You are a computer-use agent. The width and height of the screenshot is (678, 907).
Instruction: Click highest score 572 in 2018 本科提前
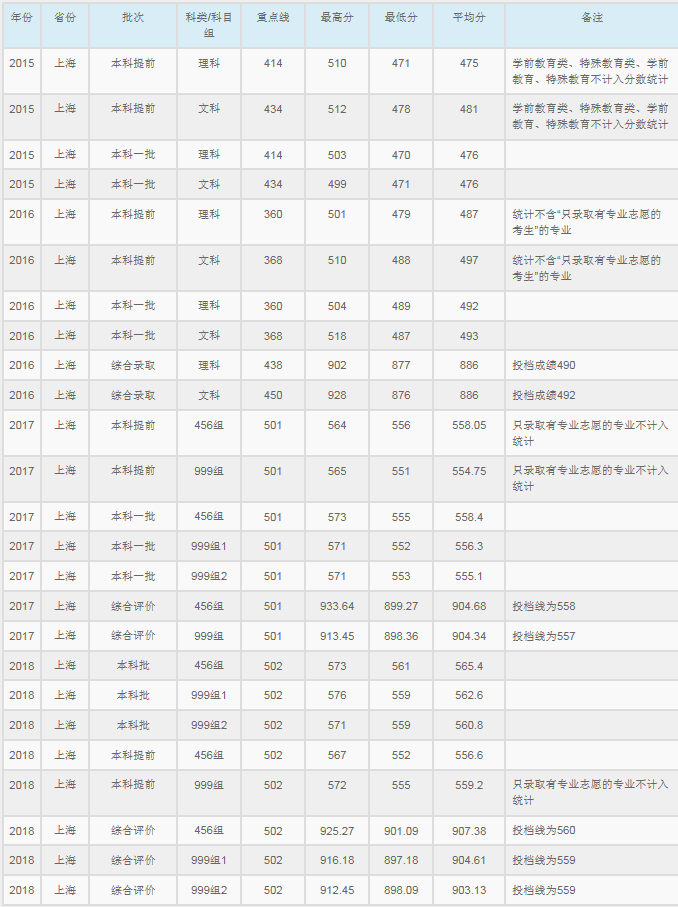[x=337, y=786]
